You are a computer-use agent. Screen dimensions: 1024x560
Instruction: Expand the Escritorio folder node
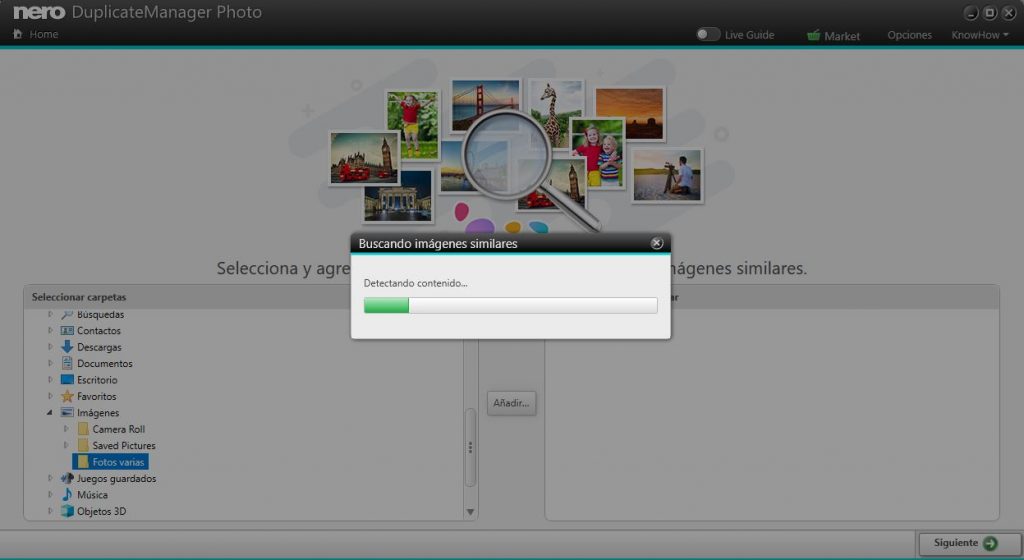pyautogui.click(x=50, y=379)
